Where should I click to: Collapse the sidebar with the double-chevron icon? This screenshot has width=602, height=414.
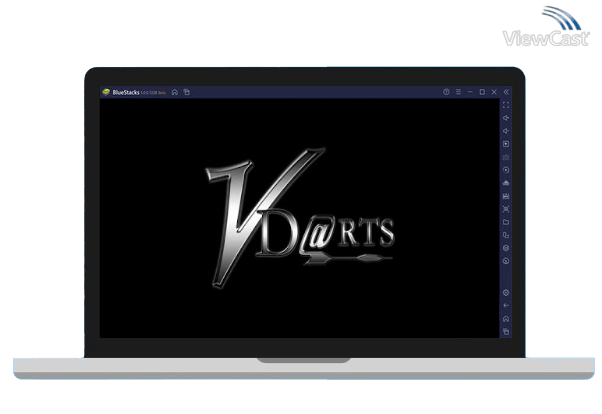(506, 92)
